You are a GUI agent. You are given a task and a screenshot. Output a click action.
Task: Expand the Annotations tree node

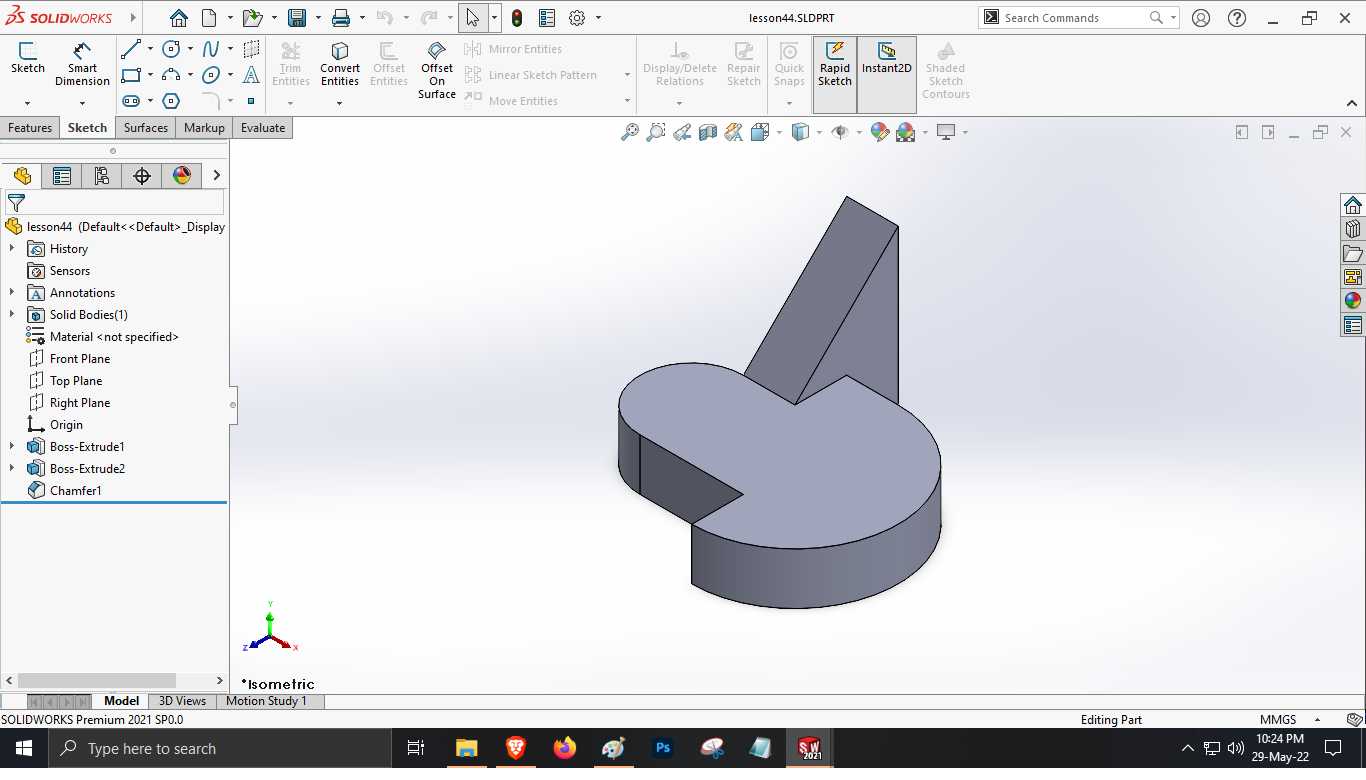[x=12, y=292]
